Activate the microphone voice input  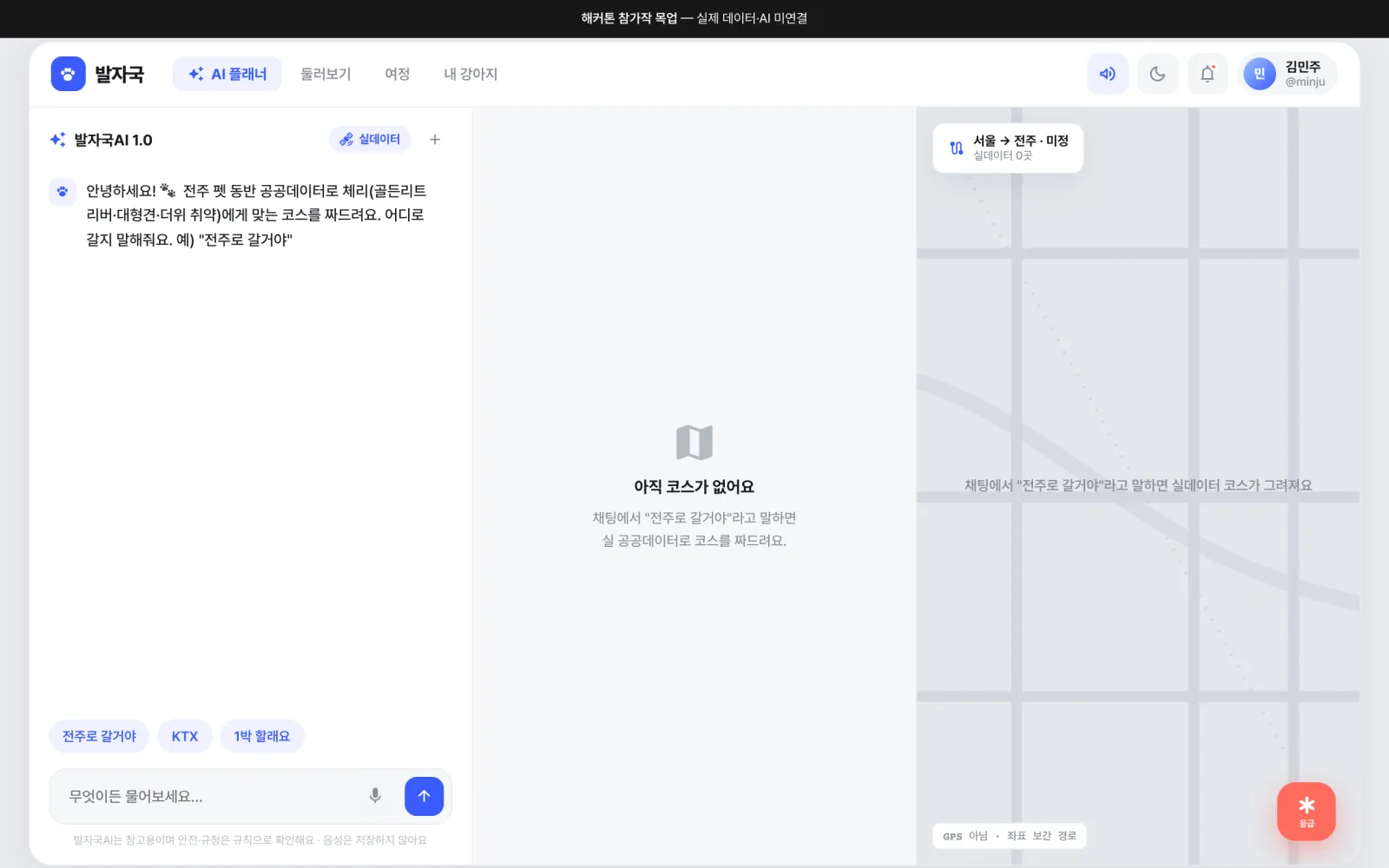(x=375, y=796)
